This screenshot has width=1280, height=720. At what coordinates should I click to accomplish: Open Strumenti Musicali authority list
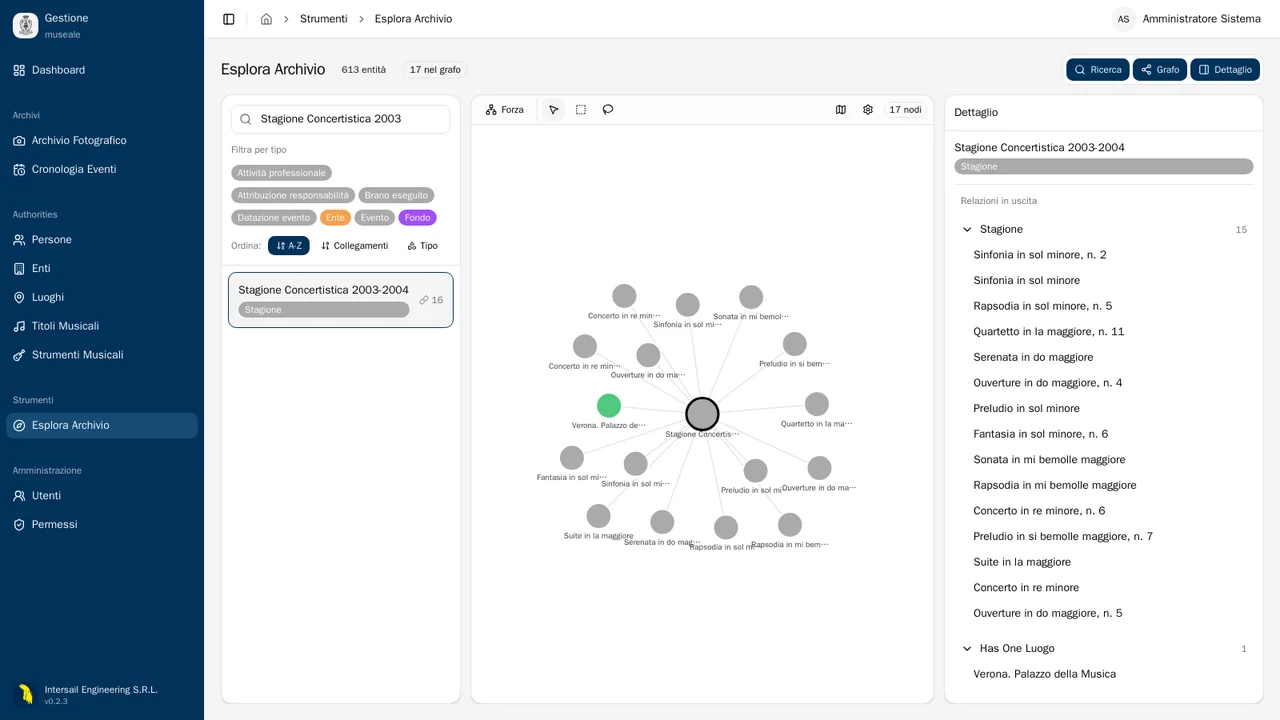tap(101, 355)
